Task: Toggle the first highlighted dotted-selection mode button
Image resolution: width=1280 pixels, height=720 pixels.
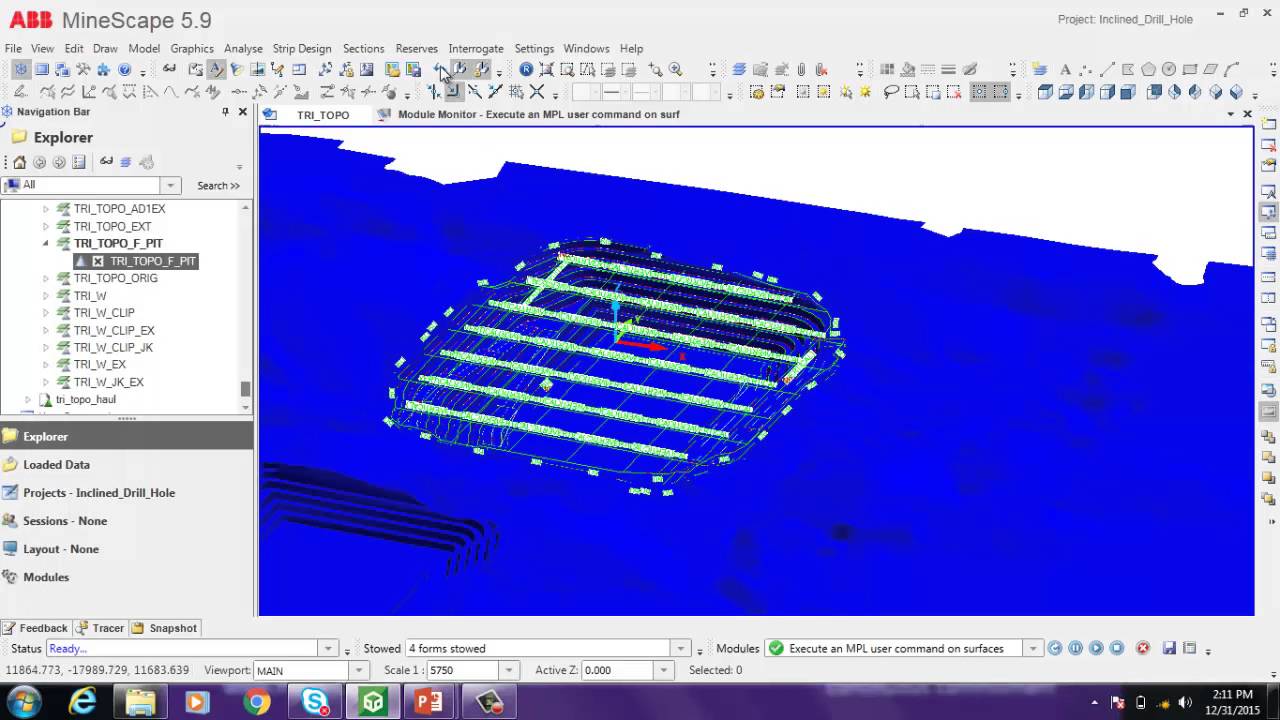Action: pyautogui.click(x=978, y=92)
